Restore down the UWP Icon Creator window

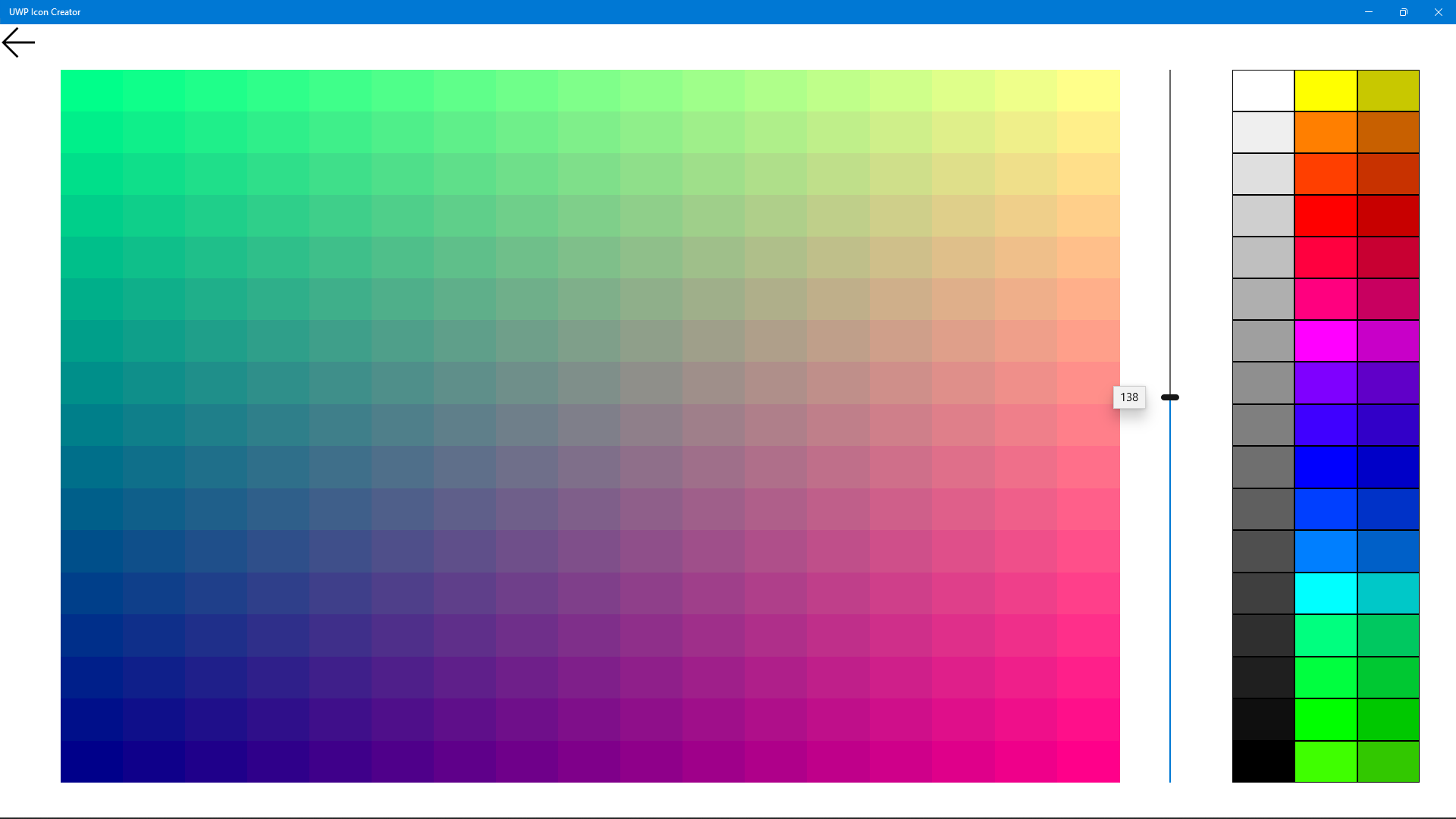(x=1404, y=12)
